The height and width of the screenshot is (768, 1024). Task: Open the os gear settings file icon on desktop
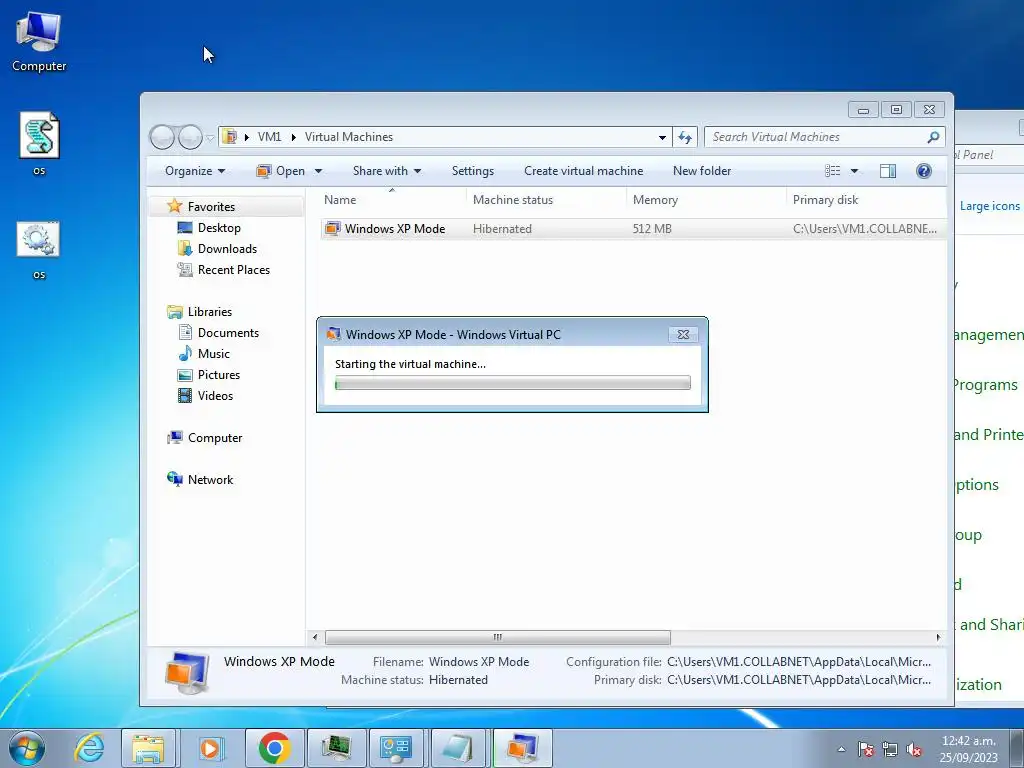[39, 249]
